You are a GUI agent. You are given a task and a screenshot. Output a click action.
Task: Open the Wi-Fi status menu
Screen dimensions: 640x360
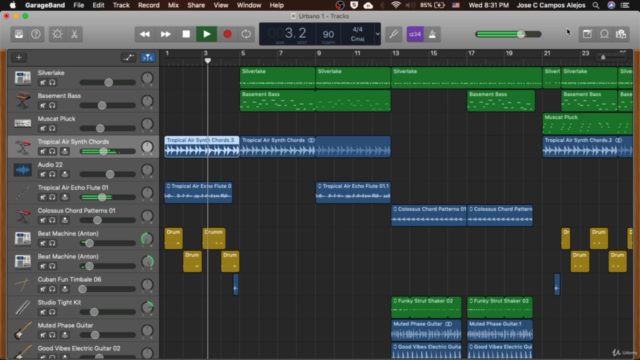pos(396,5)
